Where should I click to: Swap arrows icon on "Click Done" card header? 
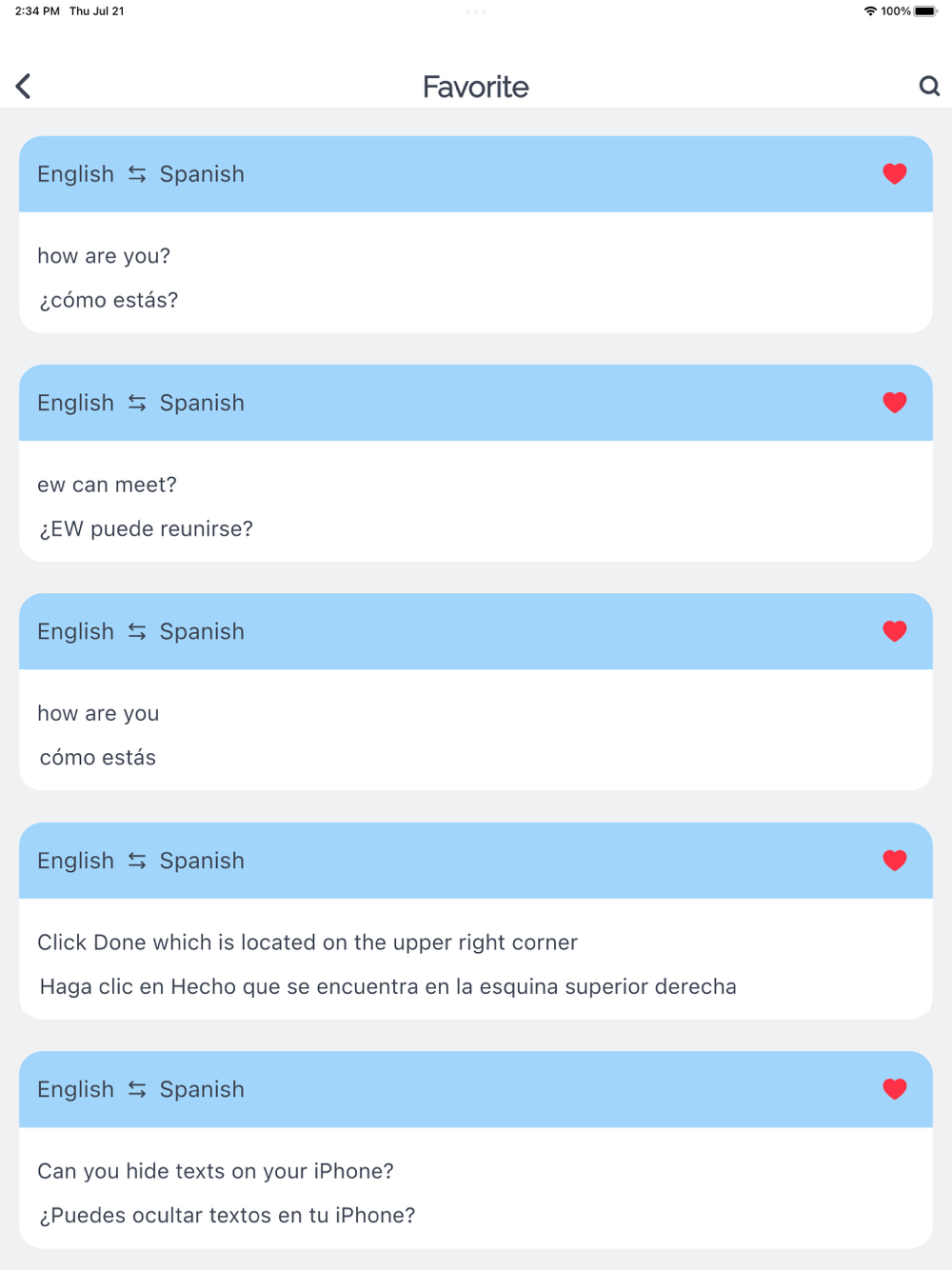[x=137, y=861]
